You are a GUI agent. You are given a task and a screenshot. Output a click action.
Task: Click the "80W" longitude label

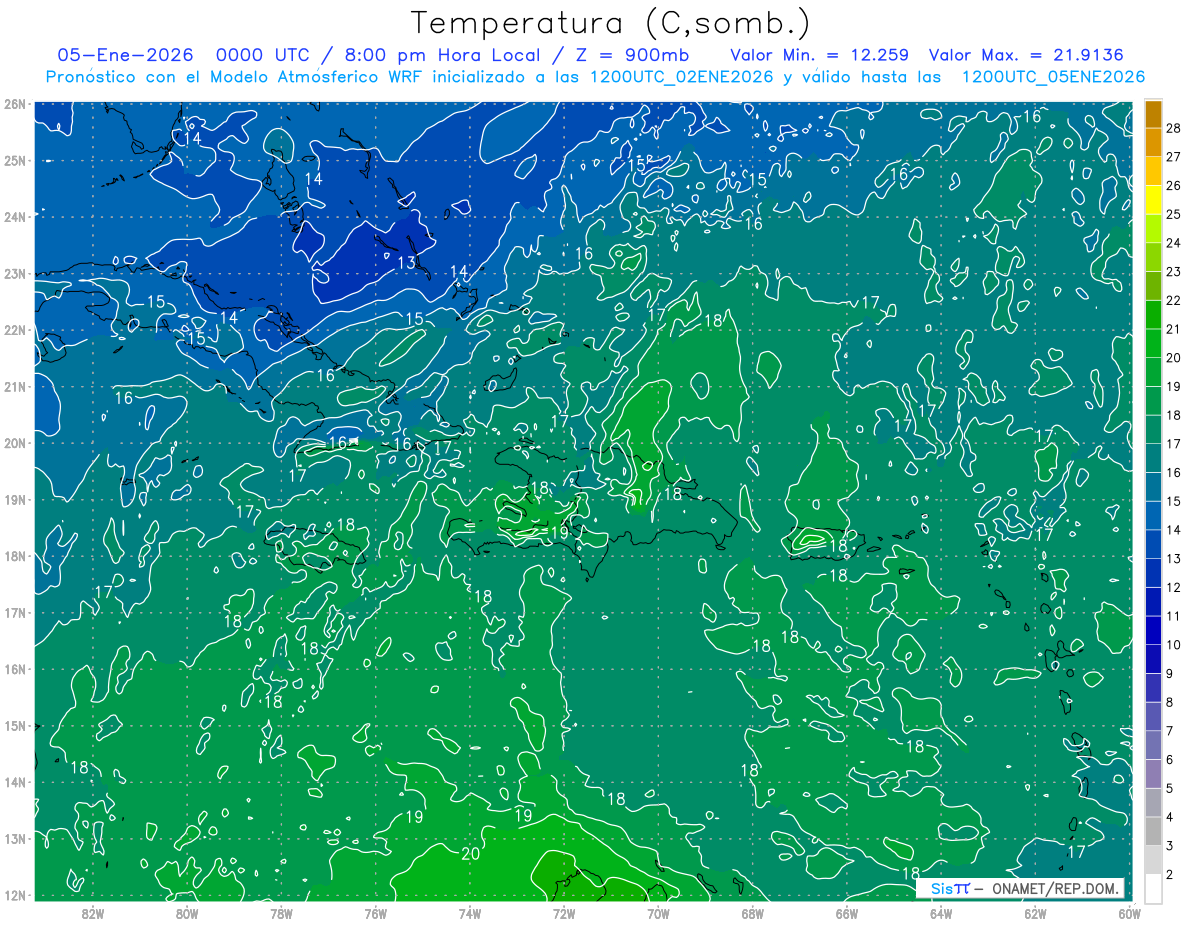187,912
